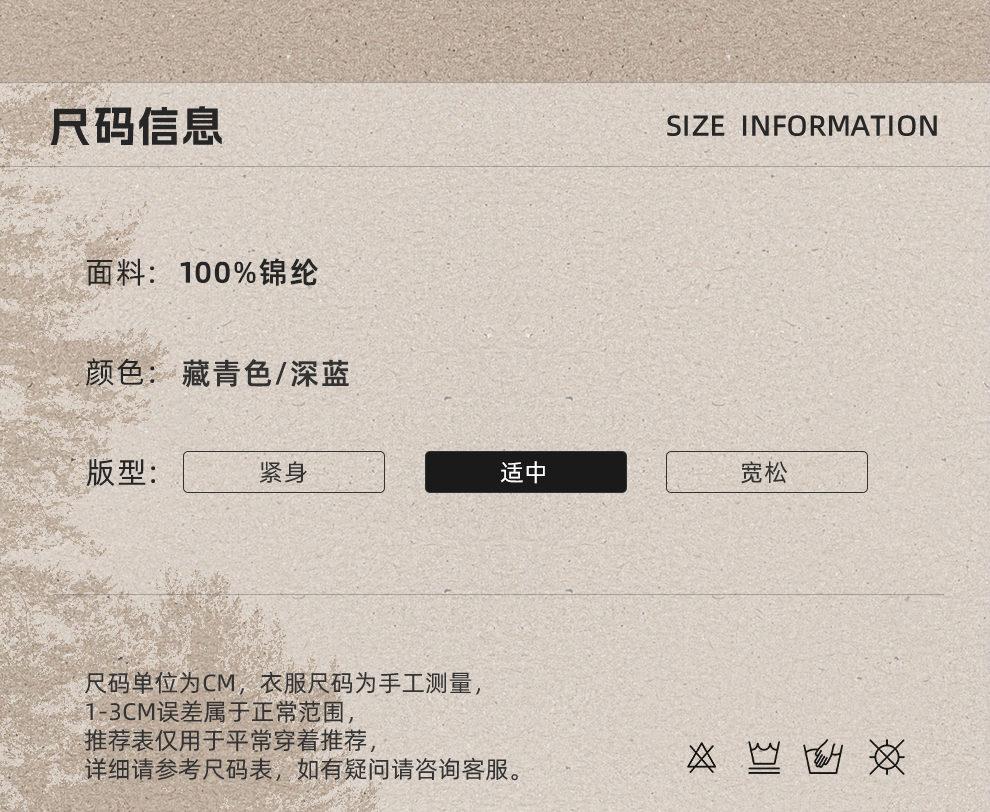Screen dimensions: 990x812
Task: Select the 紧身 fit option
Action: 283,472
